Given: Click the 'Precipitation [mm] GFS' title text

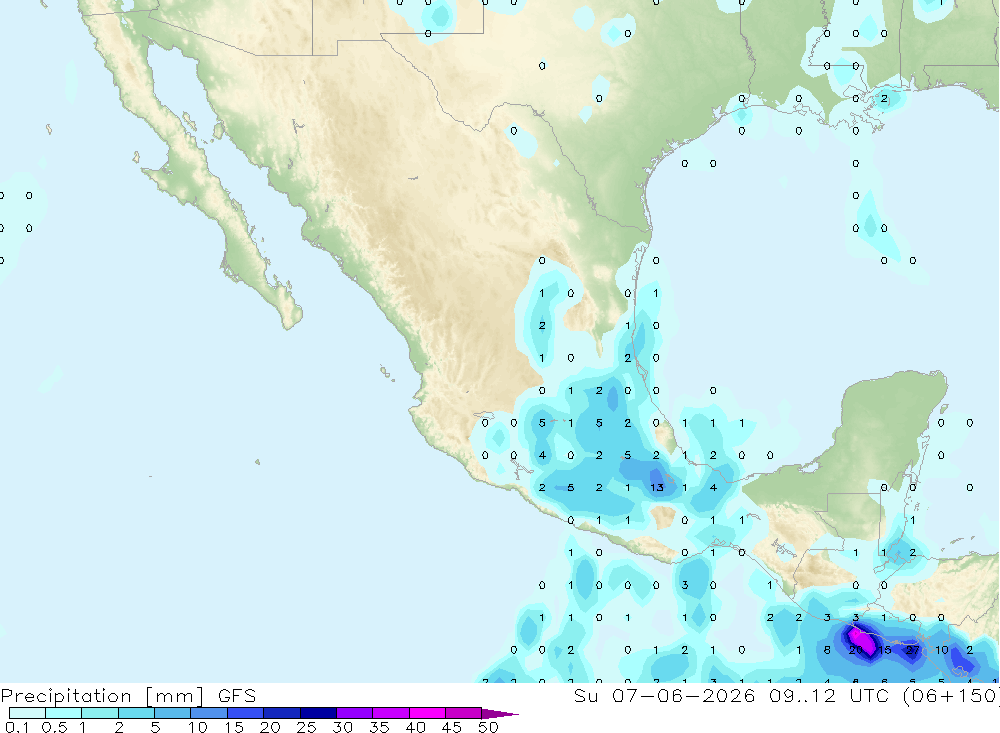Looking at the screenshot, I should [x=128, y=696].
